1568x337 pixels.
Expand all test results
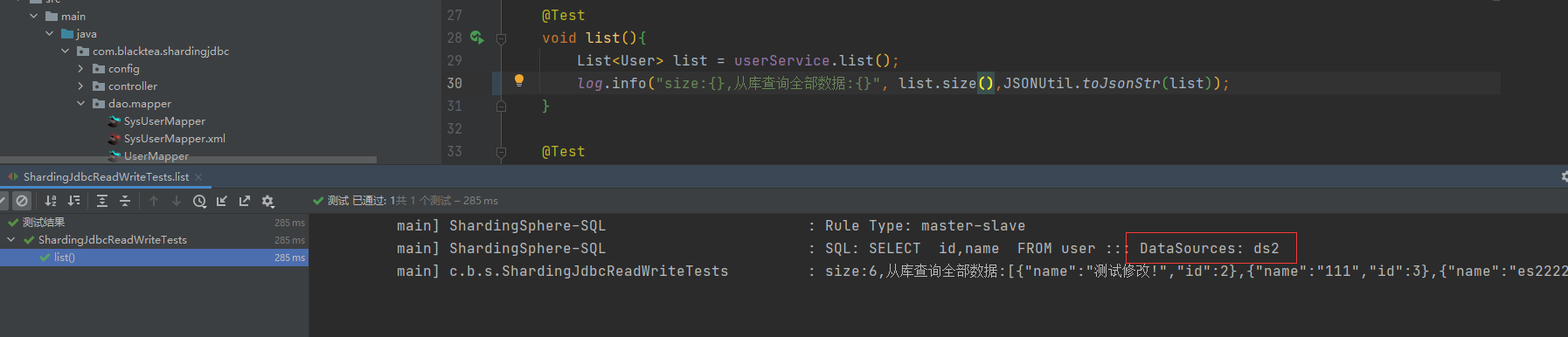tap(102, 201)
